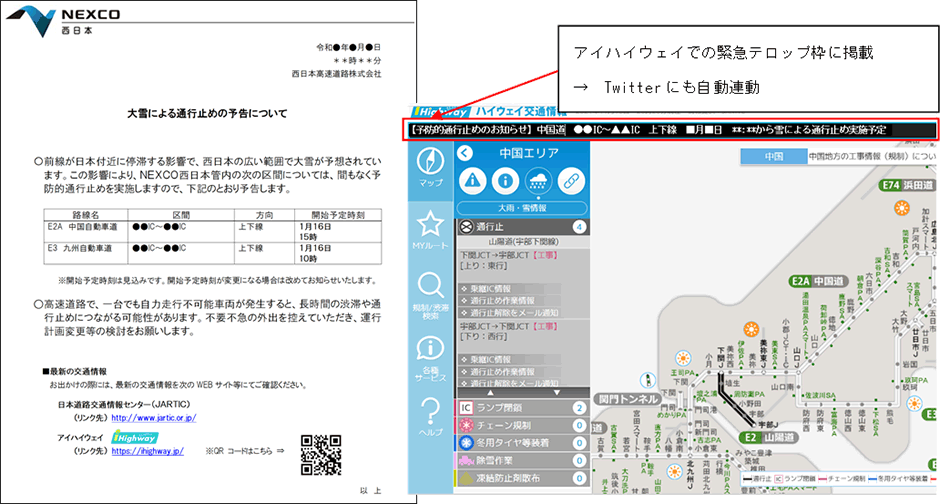The image size is (940, 504).
Task: Click 日本道路交通情報センター（JARTIC）text
Action: [124, 405]
